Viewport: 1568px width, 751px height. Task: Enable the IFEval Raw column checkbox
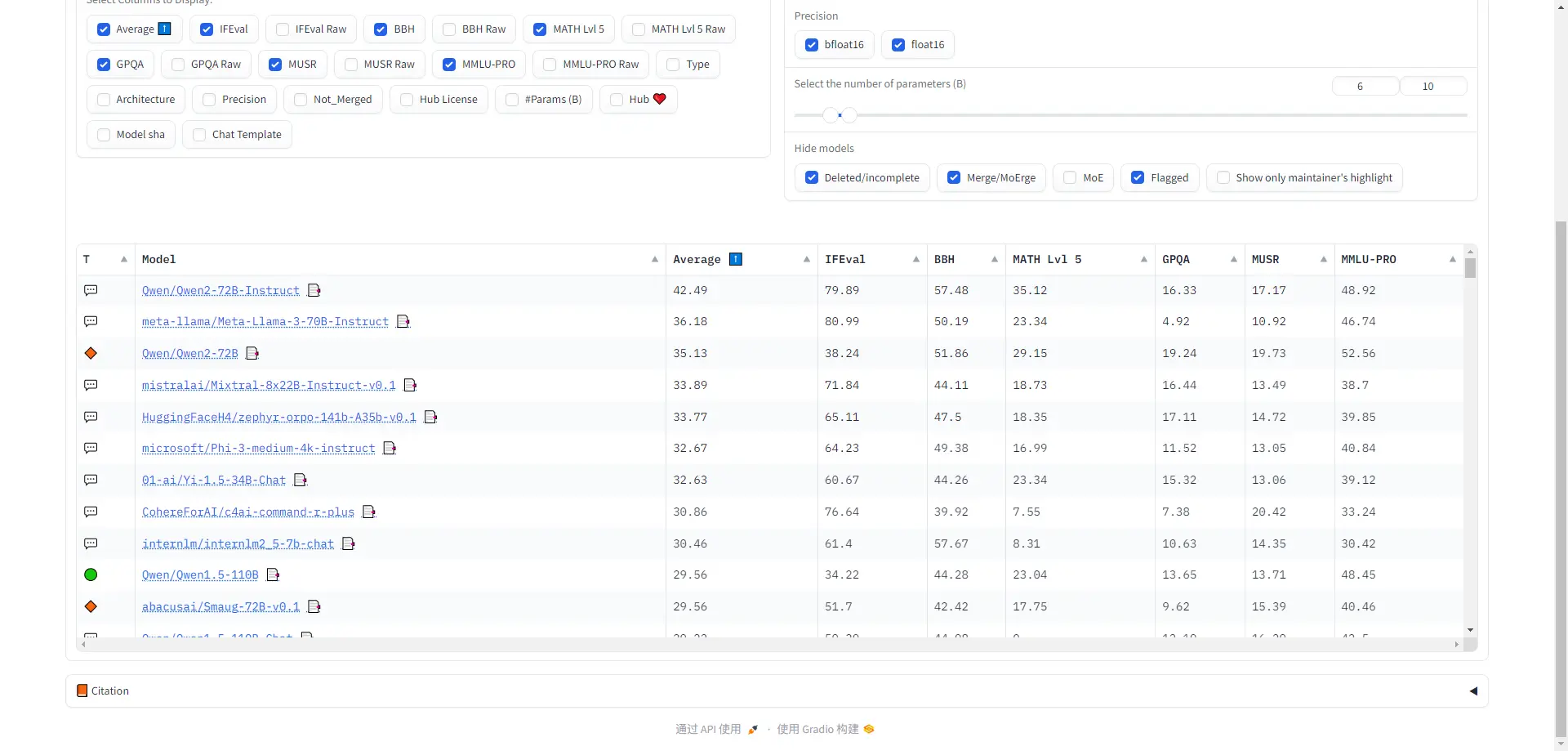(283, 29)
